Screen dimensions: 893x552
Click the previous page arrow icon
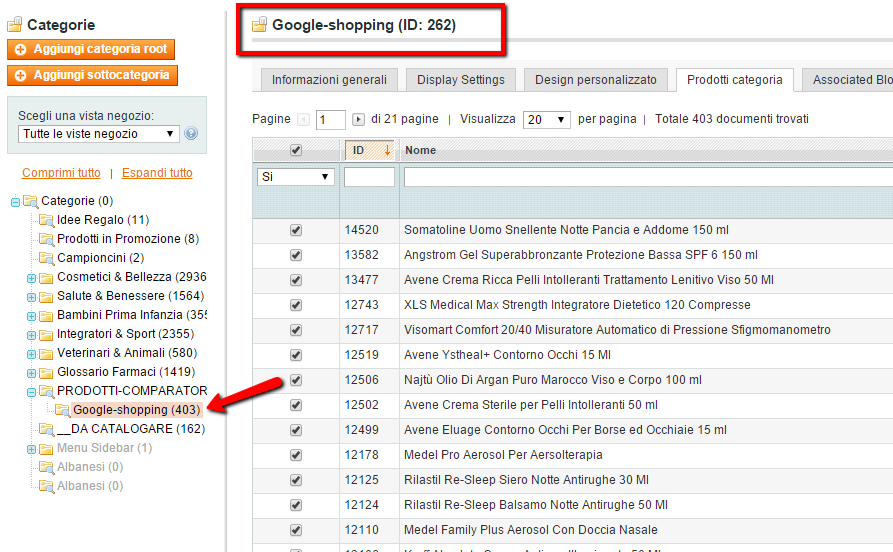(x=304, y=120)
